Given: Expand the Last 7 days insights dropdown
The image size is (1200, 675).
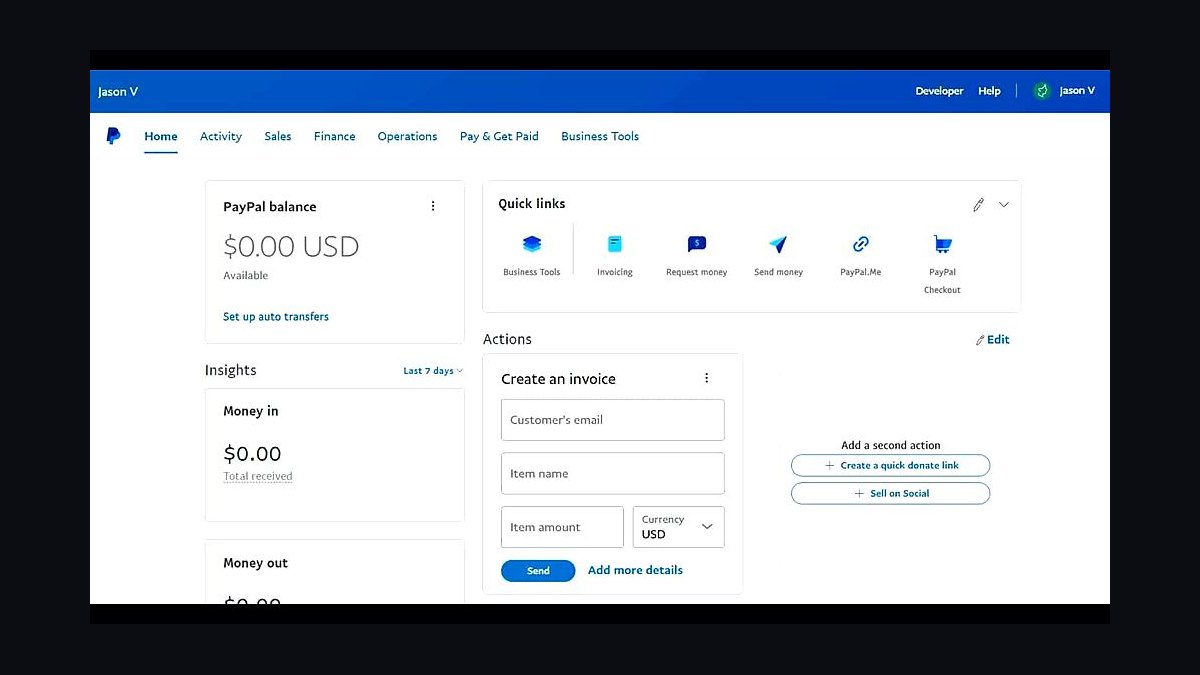Looking at the screenshot, I should [x=433, y=371].
